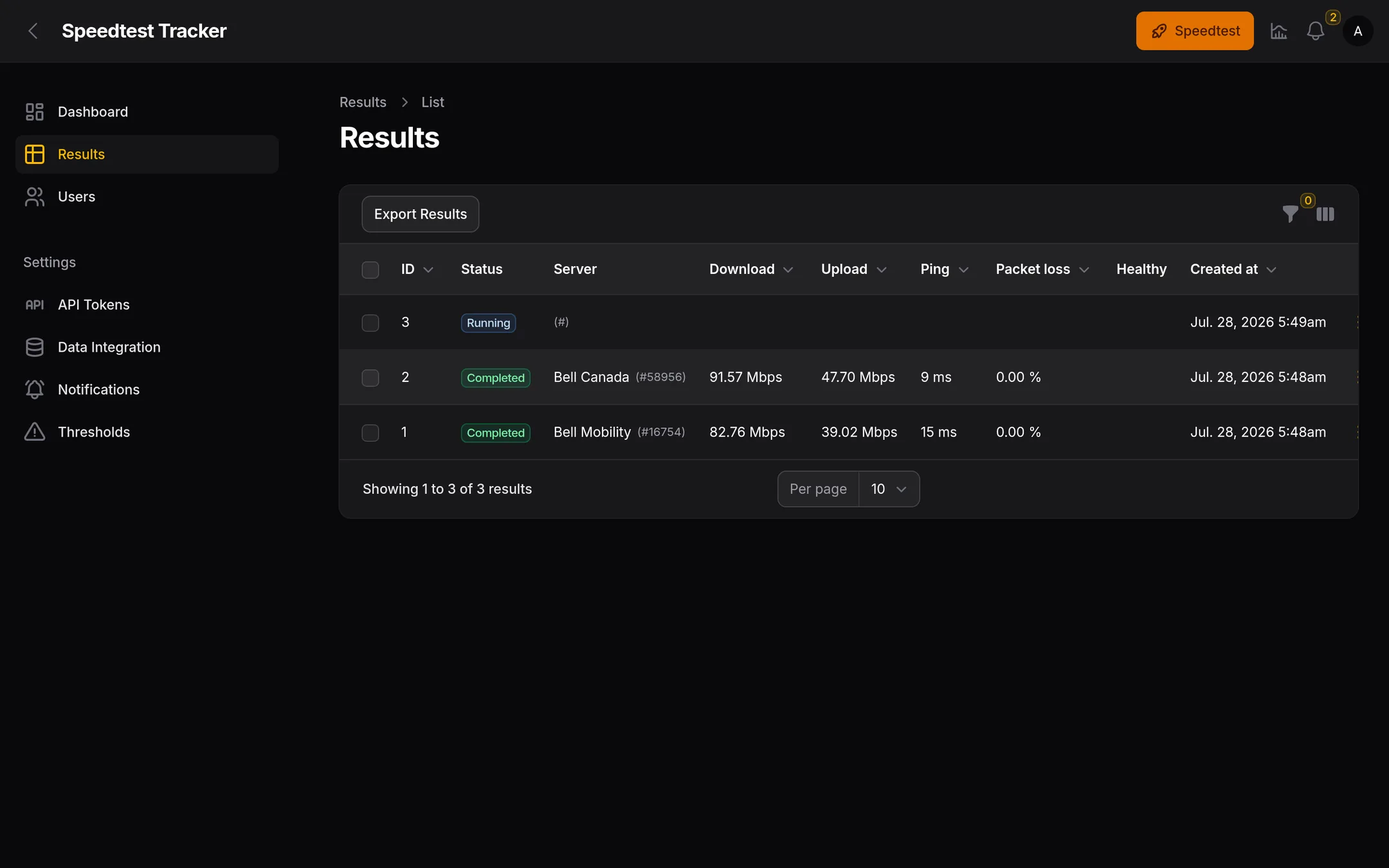Open Users in the sidebar
Image resolution: width=1389 pixels, height=868 pixels.
147,197
